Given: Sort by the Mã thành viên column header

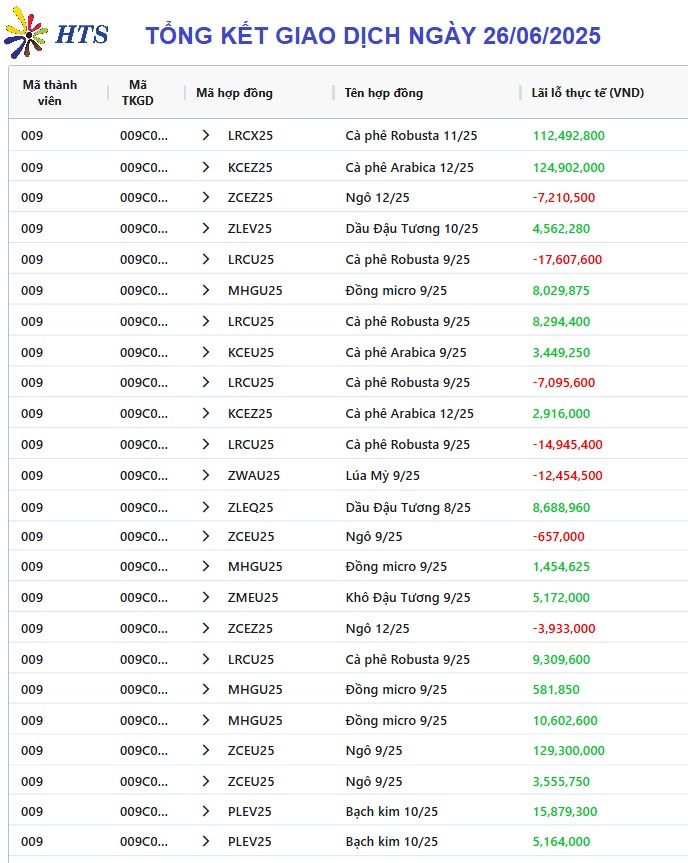Looking at the screenshot, I should [50, 92].
